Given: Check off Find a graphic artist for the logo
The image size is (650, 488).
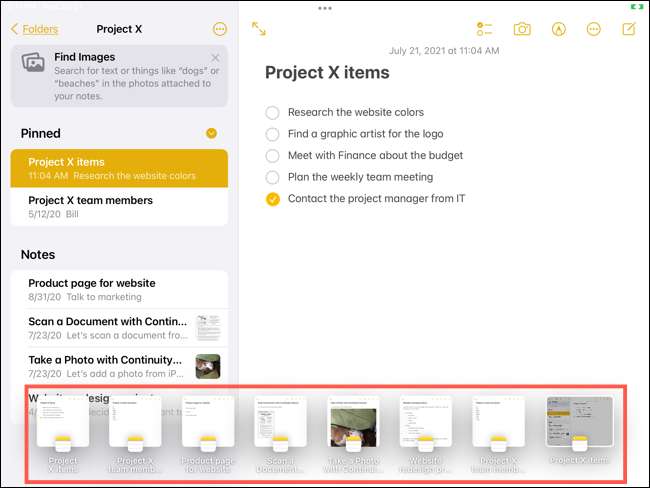Looking at the screenshot, I should pyautogui.click(x=273, y=134).
